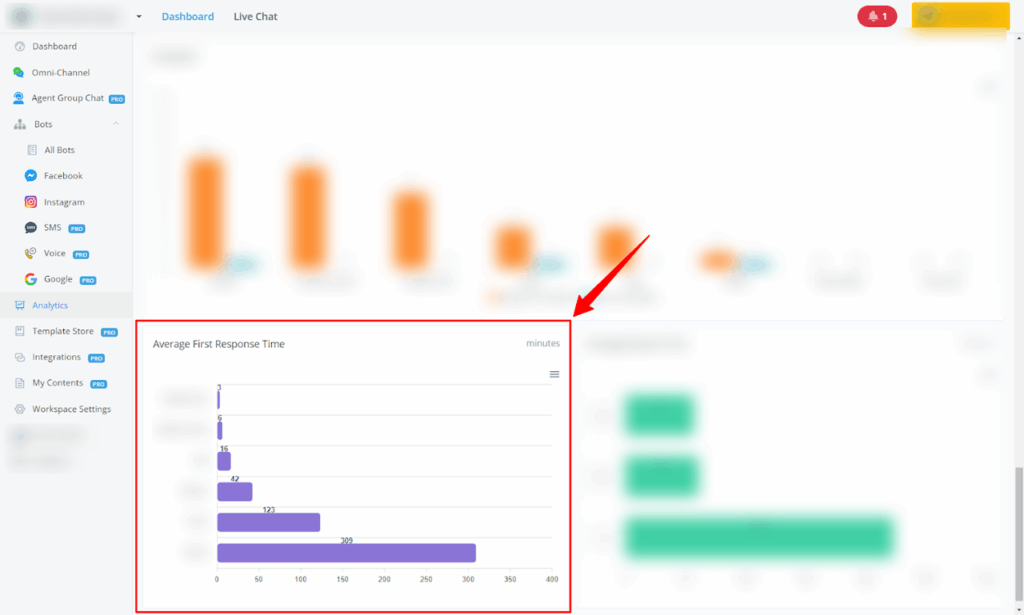Open Analytics in the sidebar
This screenshot has width=1024, height=615.
coord(50,305)
